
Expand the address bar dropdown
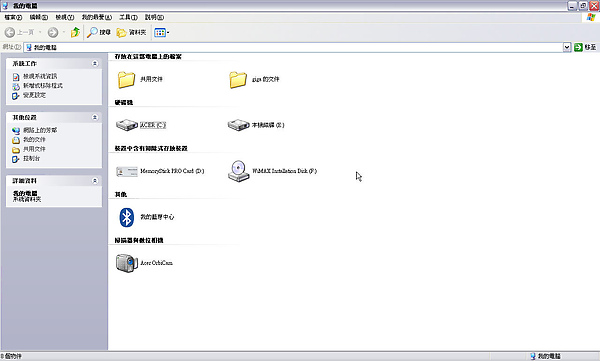567,47
